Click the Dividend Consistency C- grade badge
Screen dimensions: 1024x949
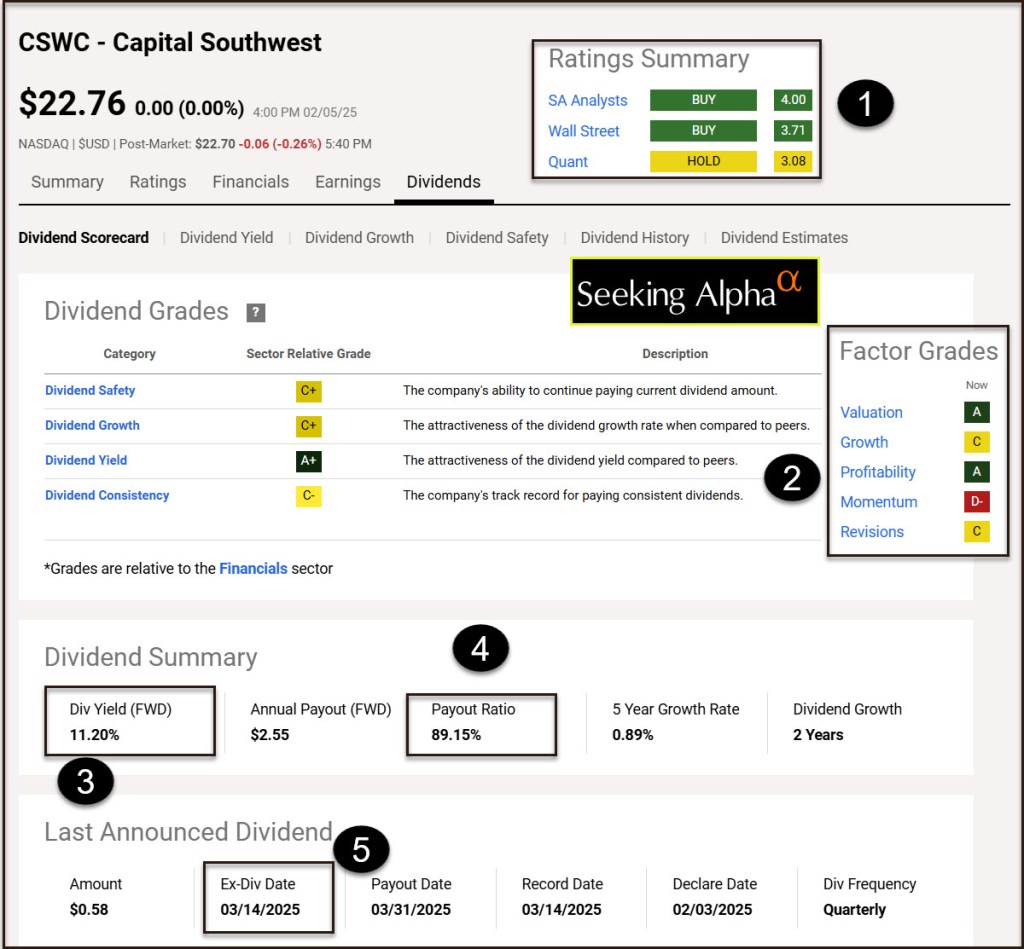[308, 496]
